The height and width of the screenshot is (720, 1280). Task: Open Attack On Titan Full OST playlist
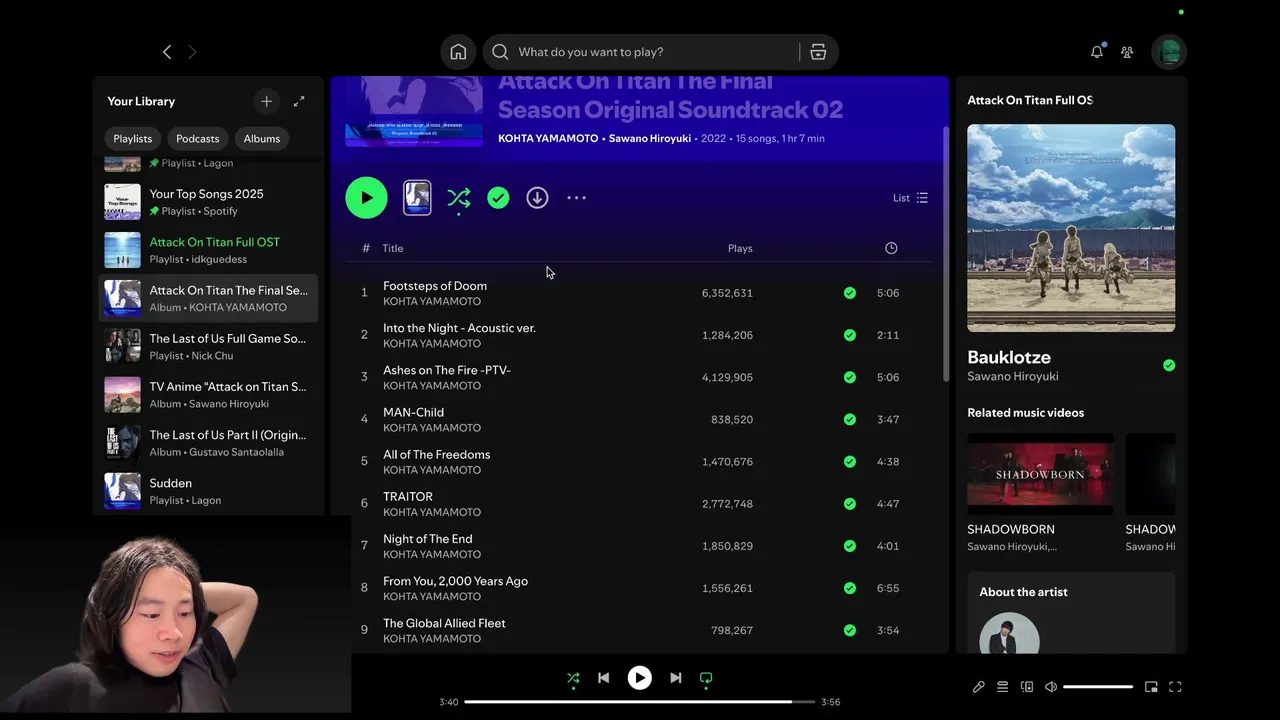pyautogui.click(x=208, y=250)
